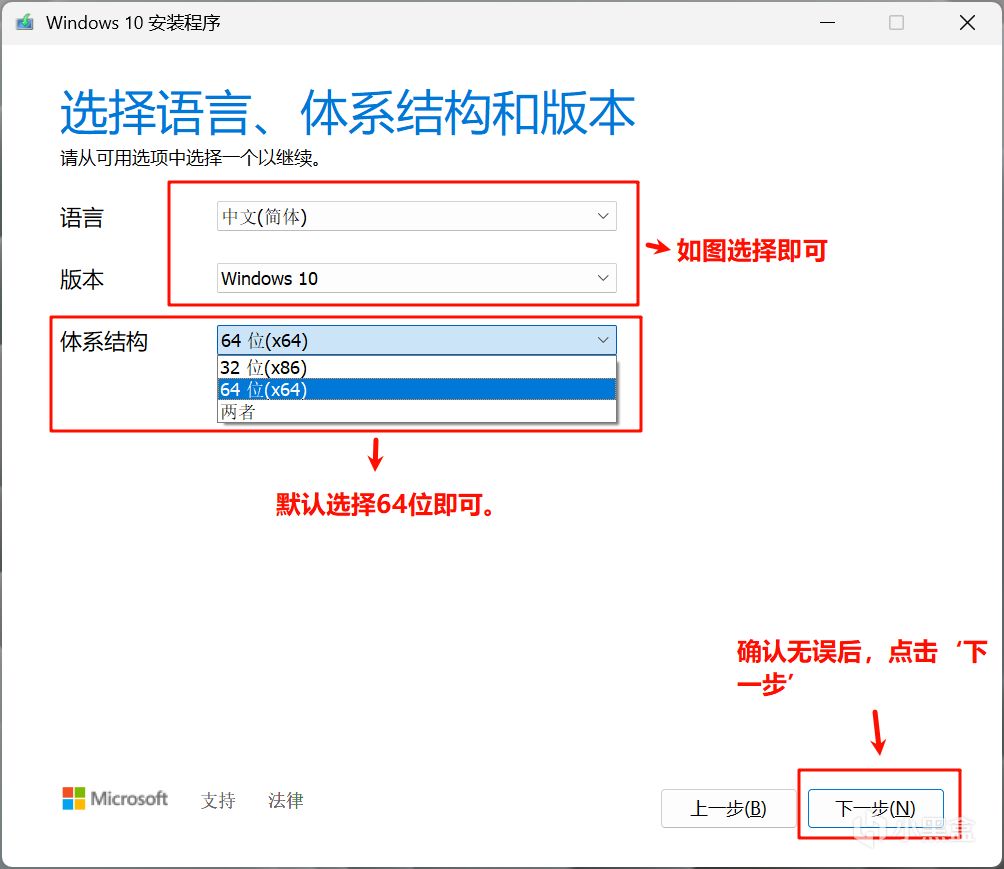The width and height of the screenshot is (1004, 869).
Task: Choose 64 位(x64) in the dropdown list
Action: [x=417, y=389]
